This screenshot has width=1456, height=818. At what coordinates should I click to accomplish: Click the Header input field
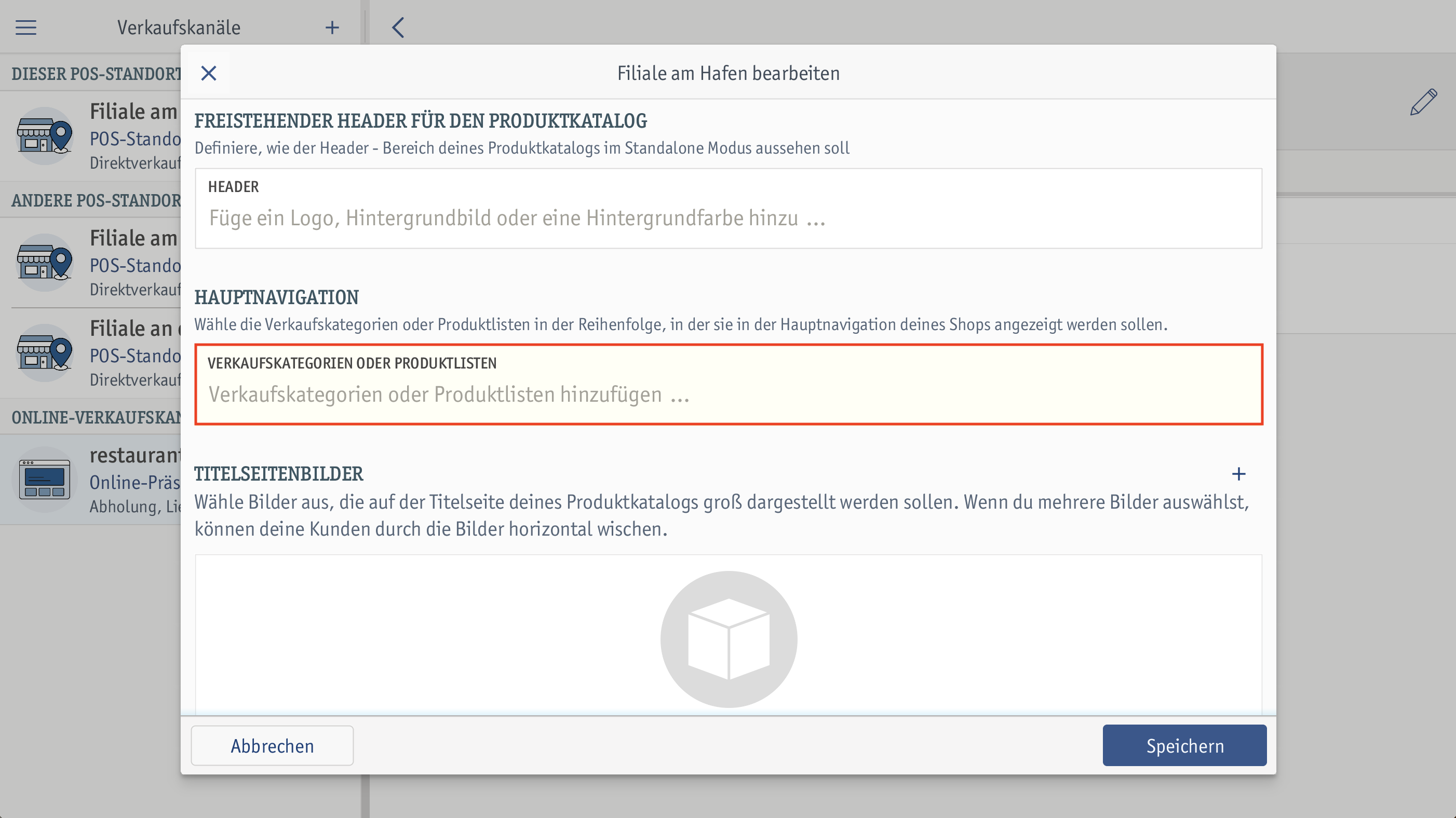click(728, 209)
